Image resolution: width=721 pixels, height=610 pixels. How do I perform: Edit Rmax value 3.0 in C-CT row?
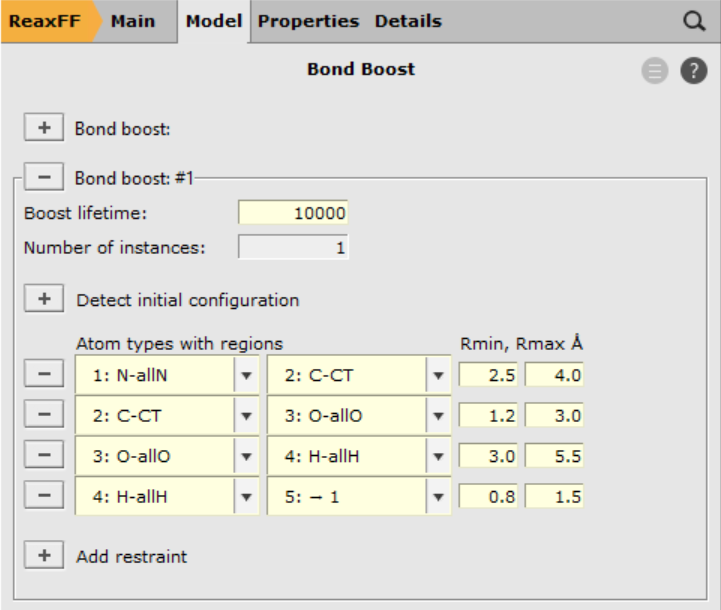click(x=554, y=415)
